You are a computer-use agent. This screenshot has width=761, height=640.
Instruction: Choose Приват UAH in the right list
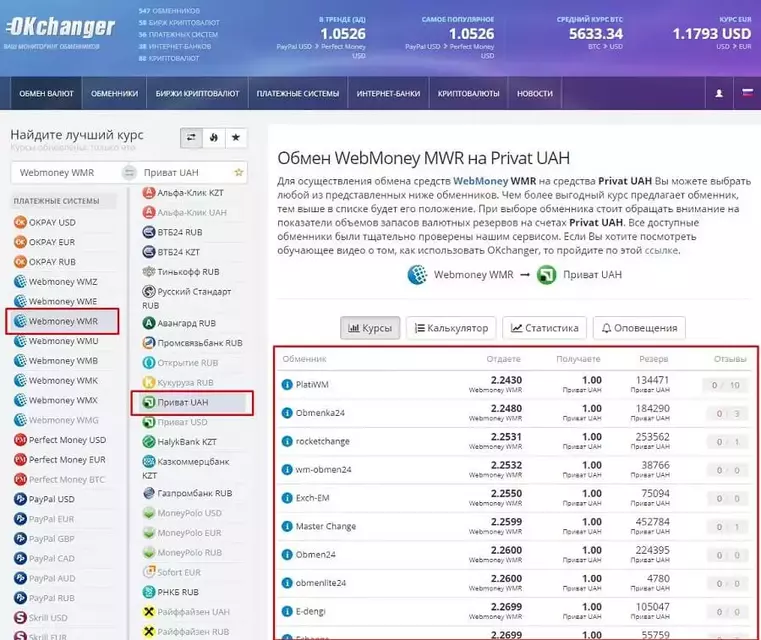click(192, 402)
